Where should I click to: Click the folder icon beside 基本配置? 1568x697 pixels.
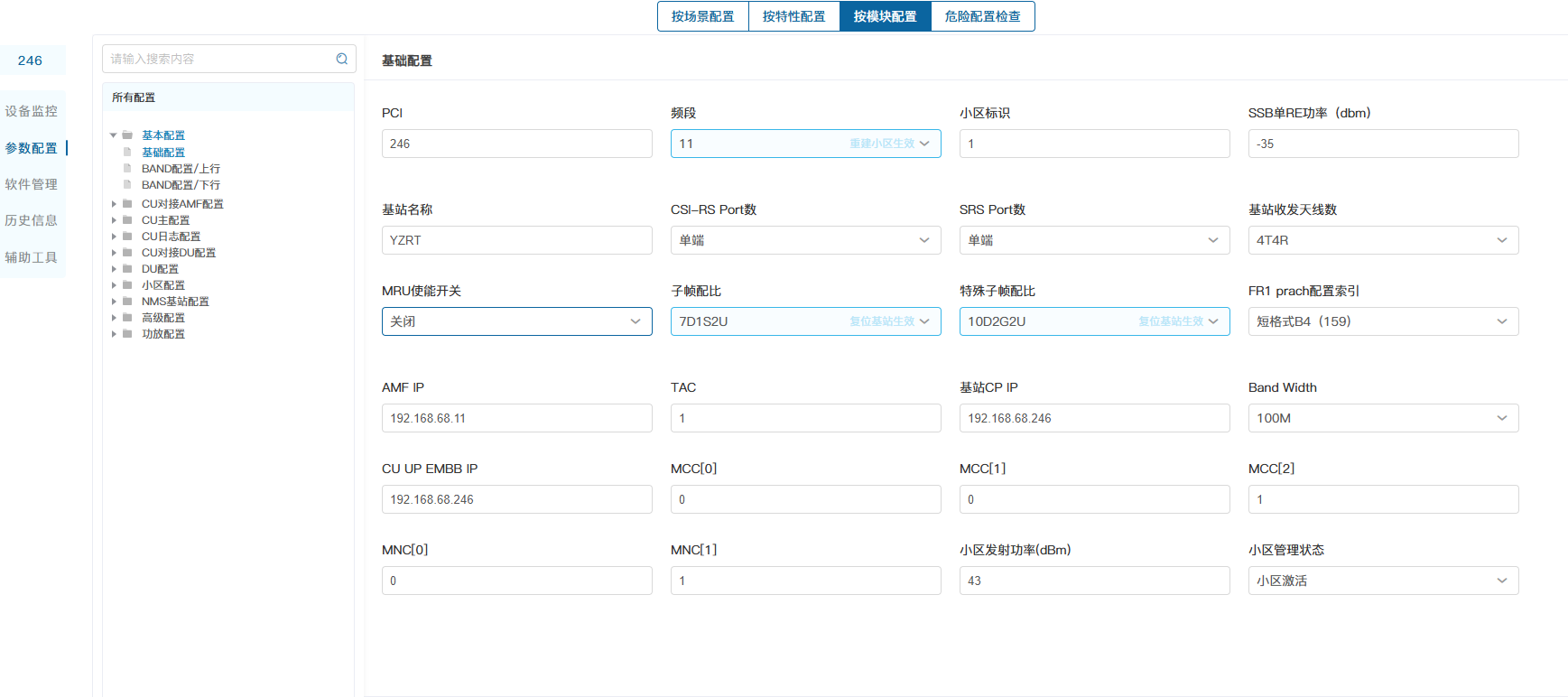[127, 135]
